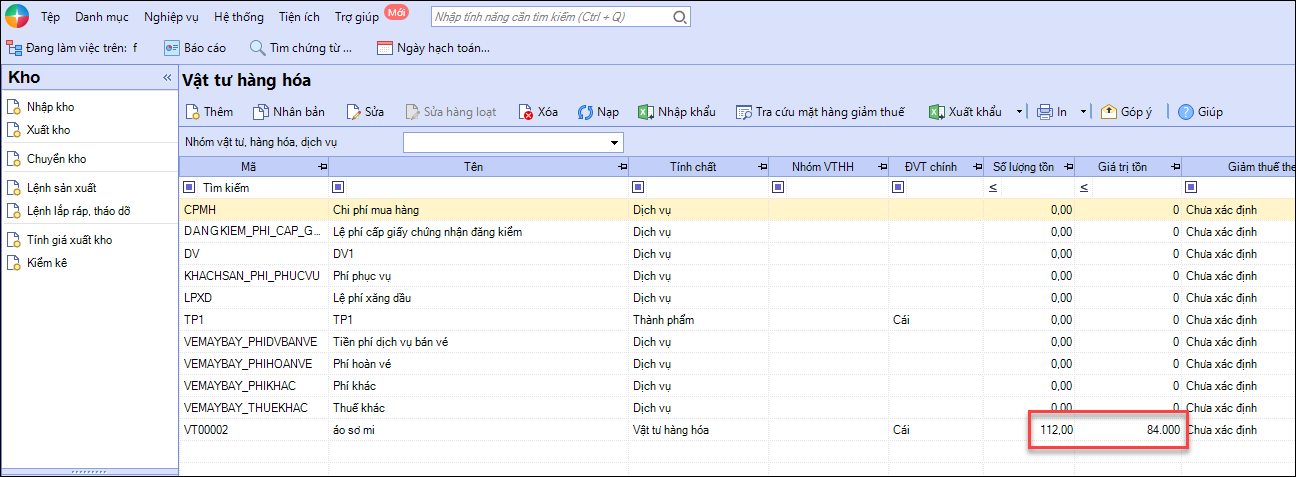This screenshot has height=477, width=1296.
Task: Open the Xuất khẩu dropdown arrow
Action: tap(1019, 112)
